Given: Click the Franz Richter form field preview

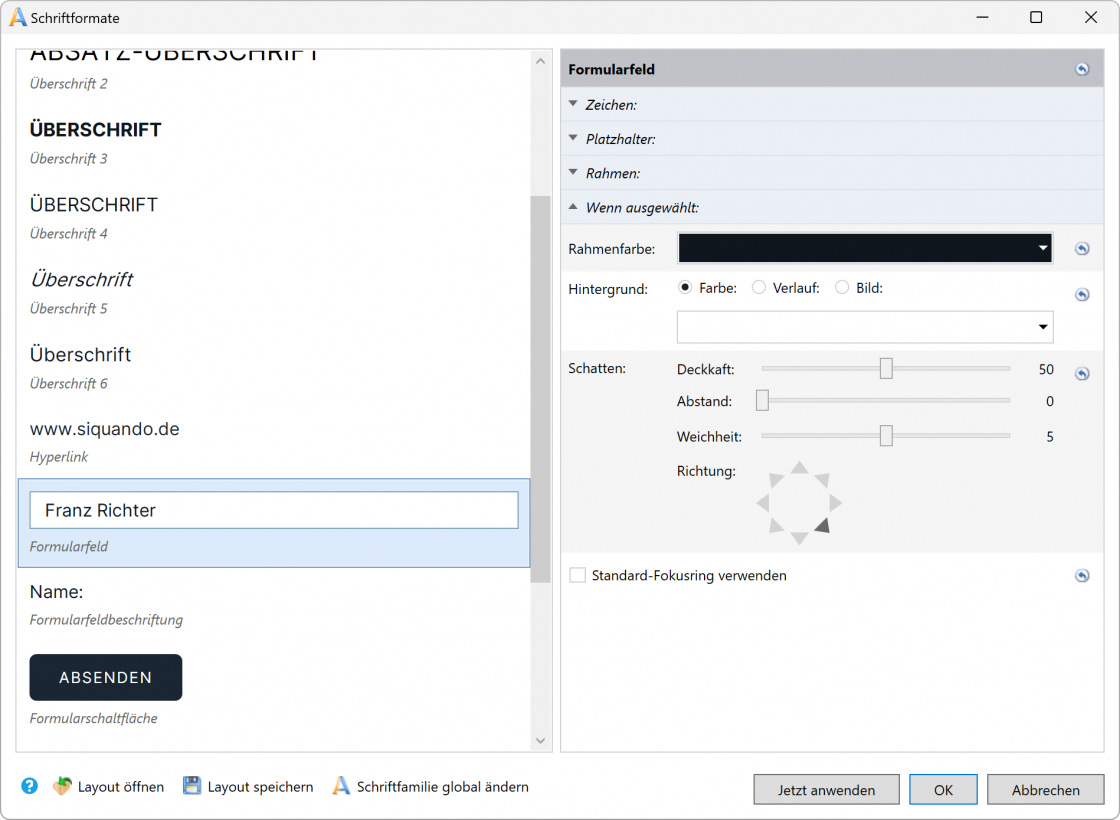Looking at the screenshot, I should pos(274,510).
